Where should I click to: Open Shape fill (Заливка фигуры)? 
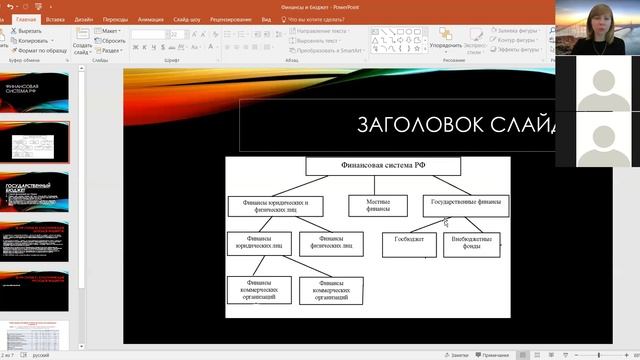click(x=515, y=31)
